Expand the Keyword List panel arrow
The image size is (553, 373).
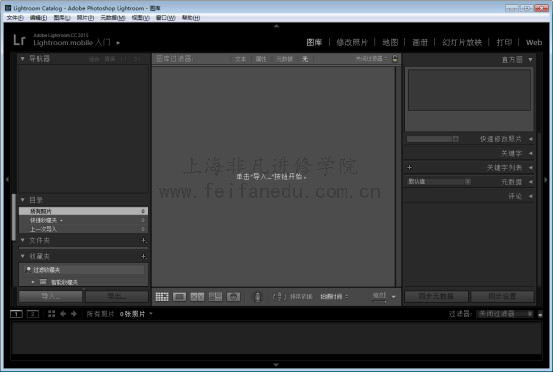[x=531, y=167]
